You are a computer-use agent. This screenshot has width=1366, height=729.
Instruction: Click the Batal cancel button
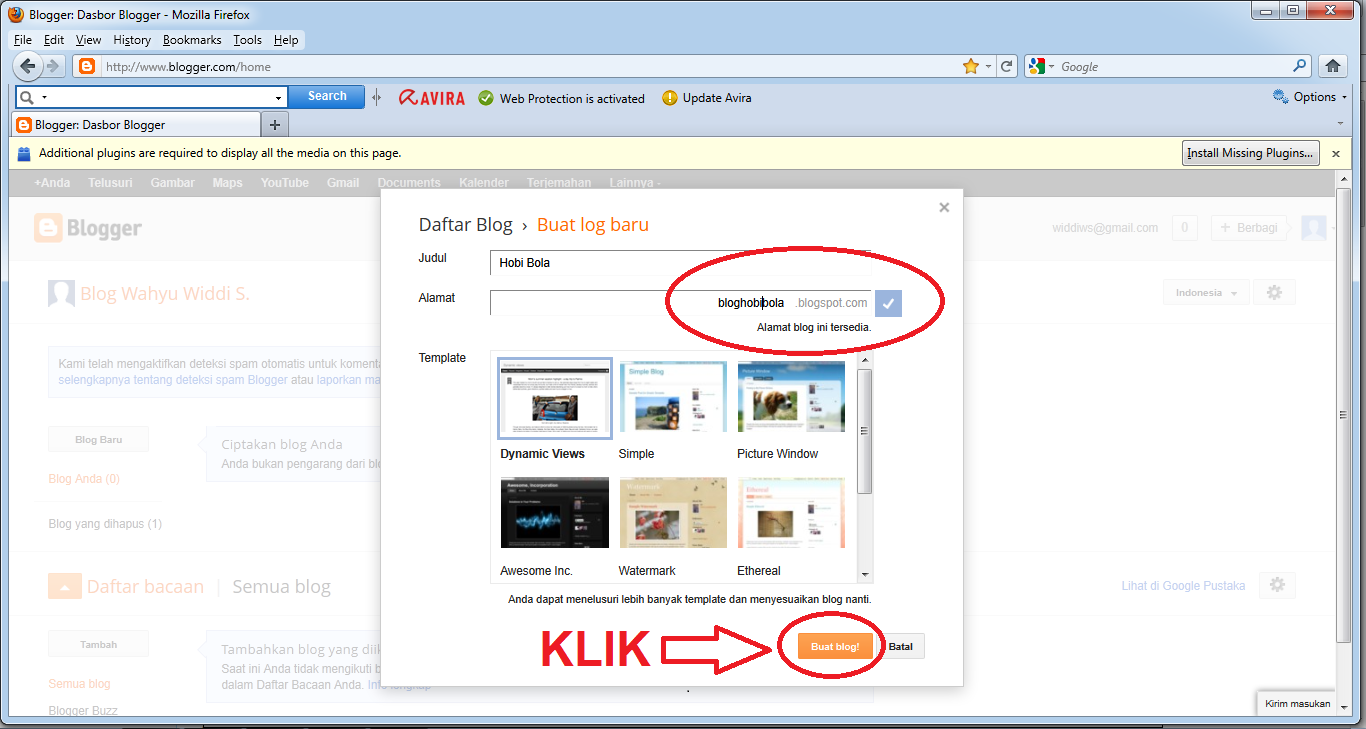(x=901, y=647)
